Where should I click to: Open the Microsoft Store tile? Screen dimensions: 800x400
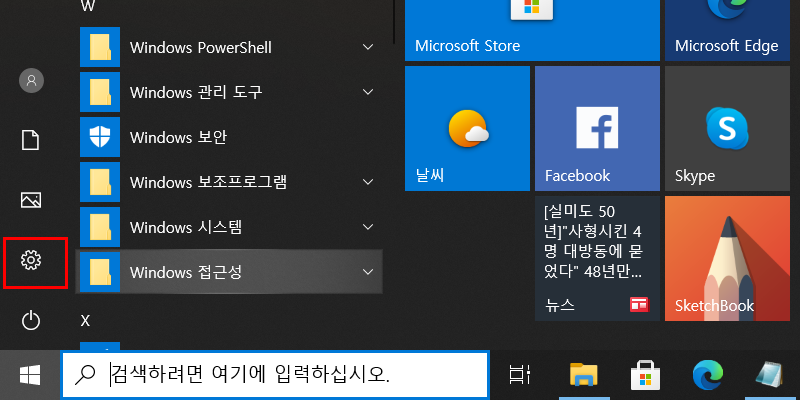pyautogui.click(x=532, y=31)
